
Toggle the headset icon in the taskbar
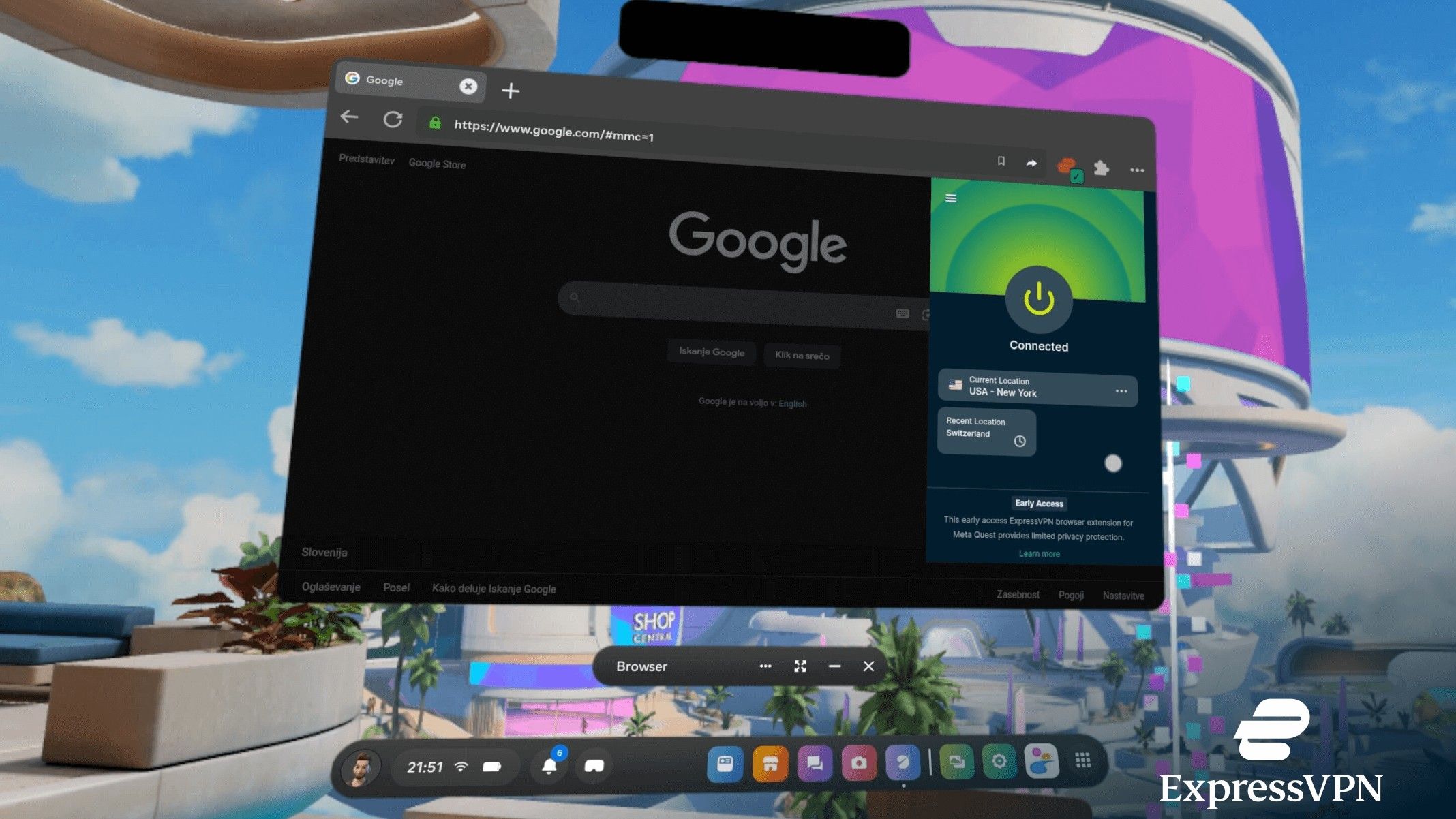pyautogui.click(x=594, y=765)
